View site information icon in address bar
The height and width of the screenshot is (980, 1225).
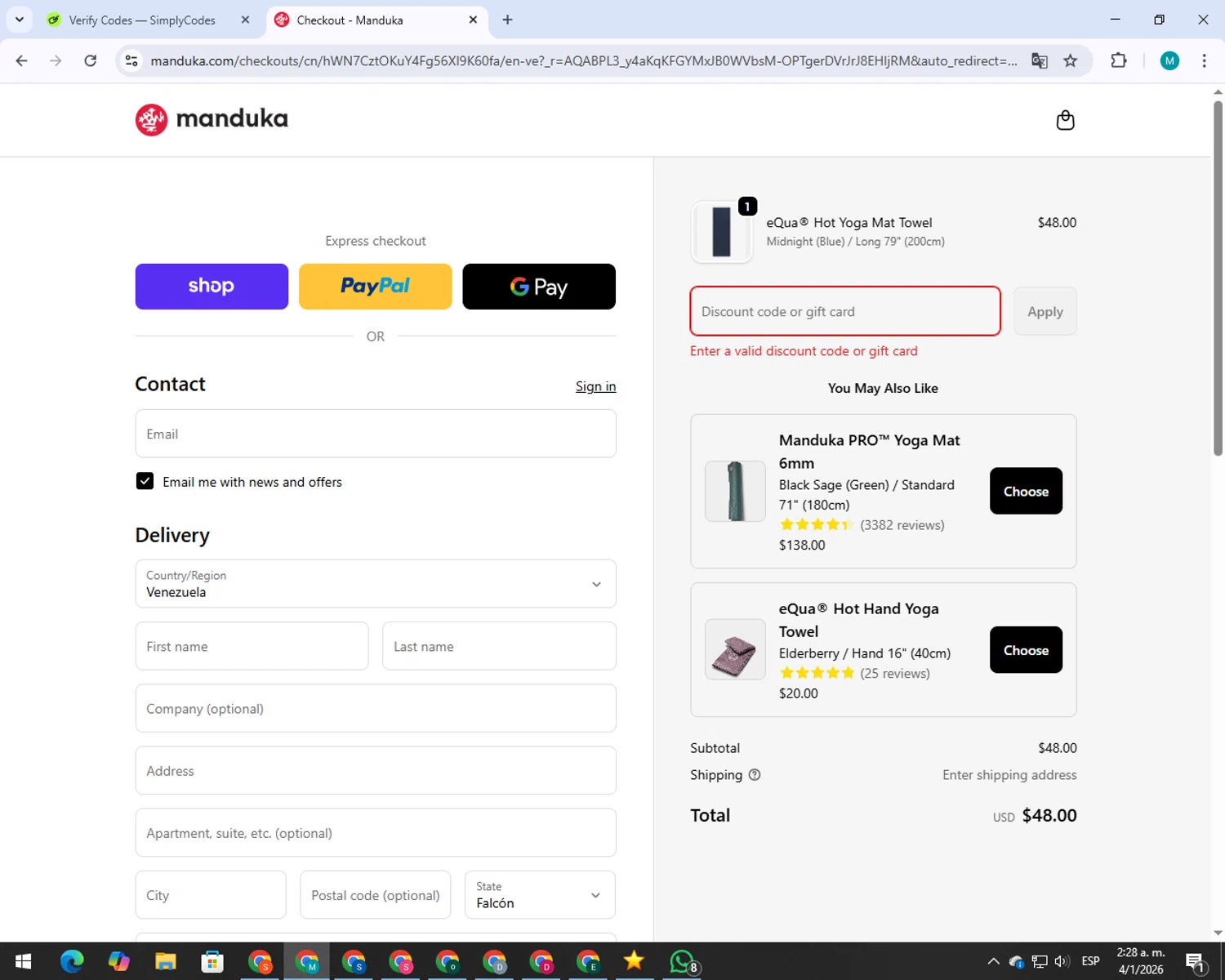(x=131, y=60)
